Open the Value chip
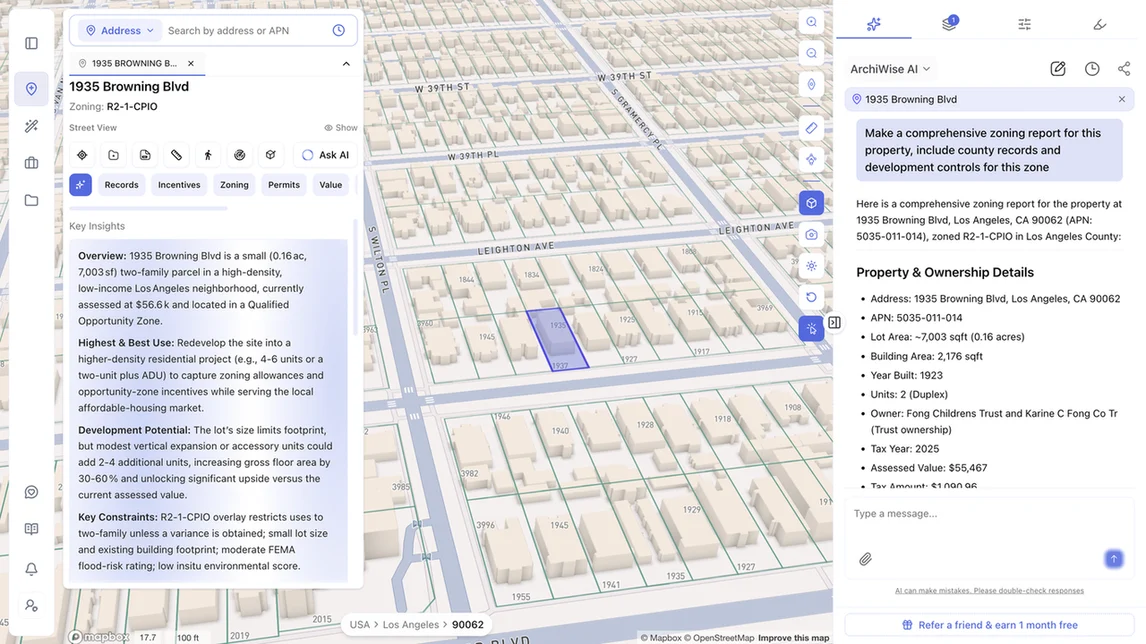The height and width of the screenshot is (644, 1146). click(330, 185)
